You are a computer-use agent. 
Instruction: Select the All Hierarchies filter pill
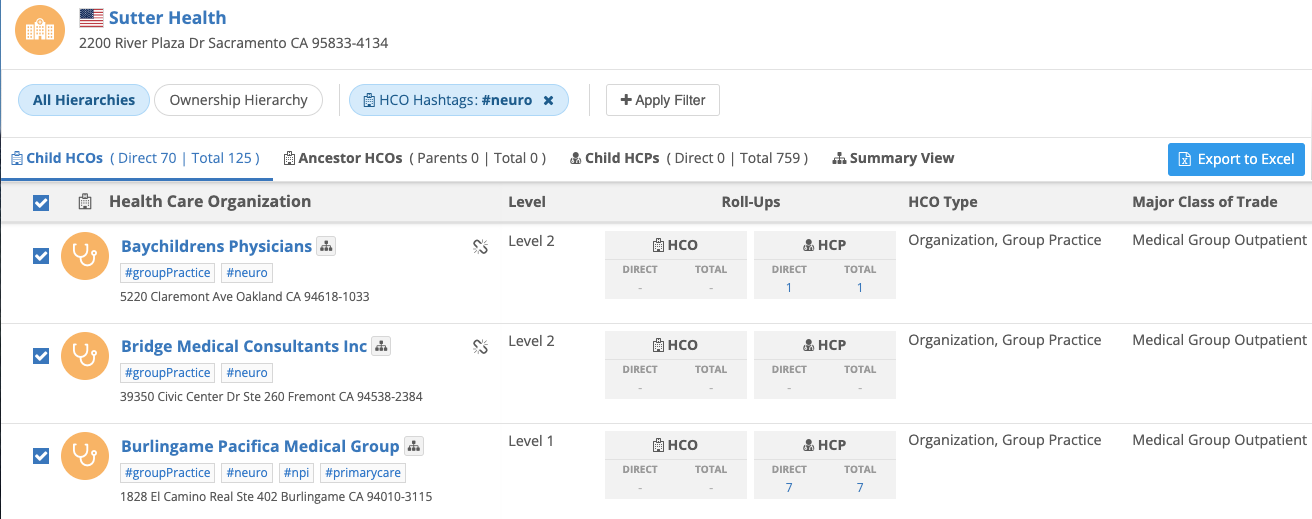pos(84,100)
